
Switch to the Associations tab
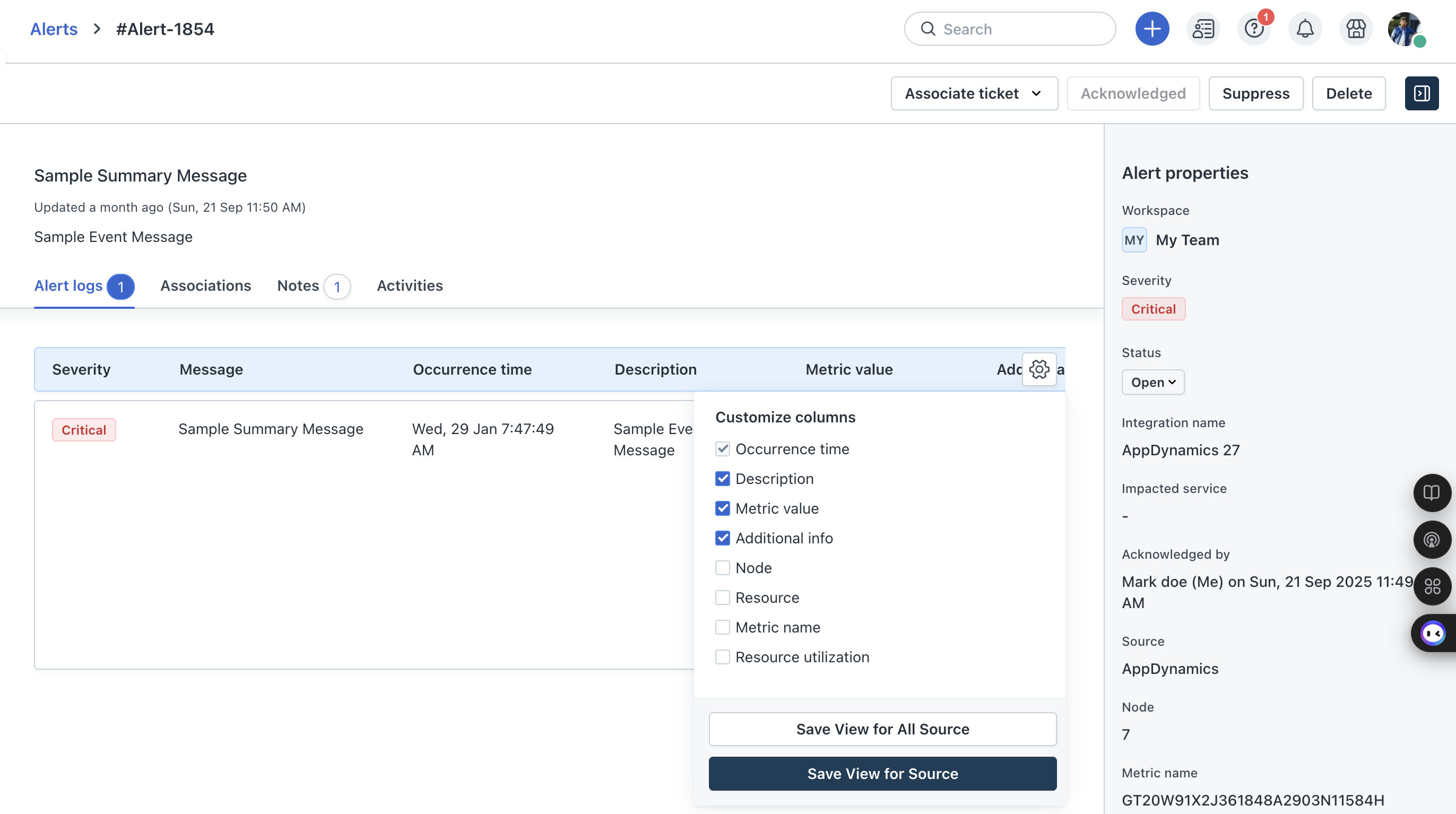(x=206, y=285)
